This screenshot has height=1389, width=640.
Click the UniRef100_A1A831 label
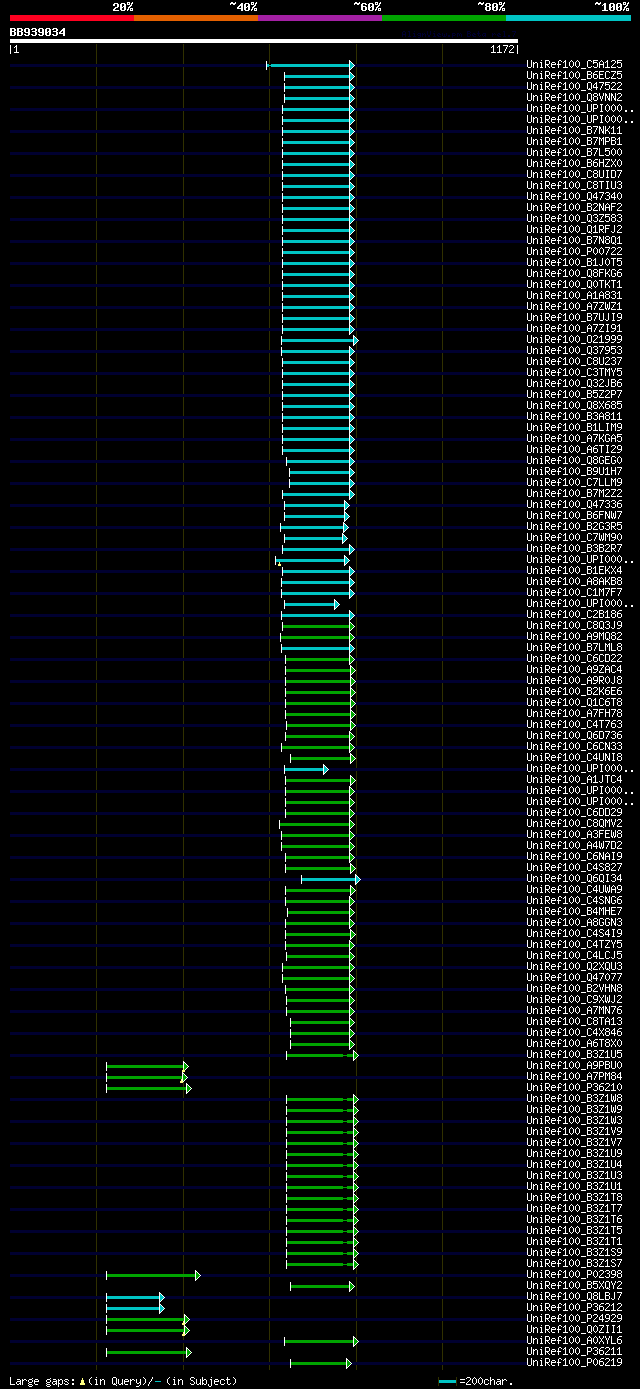(x=574, y=295)
